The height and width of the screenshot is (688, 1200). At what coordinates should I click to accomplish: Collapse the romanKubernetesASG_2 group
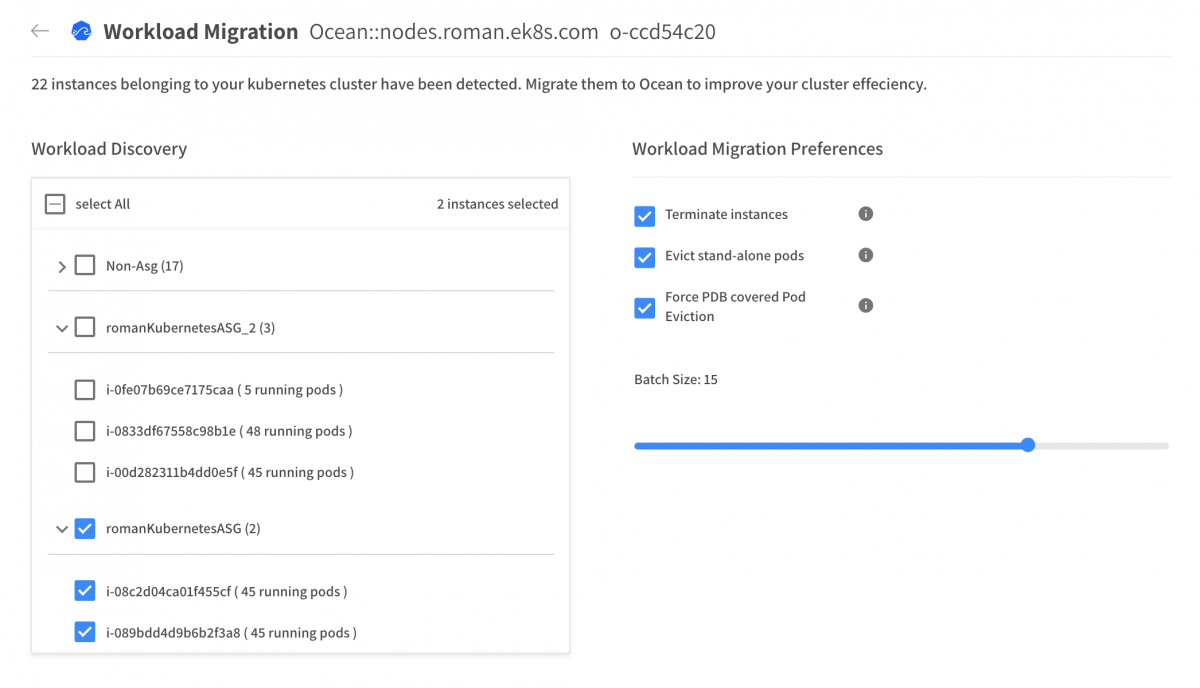pyautogui.click(x=62, y=328)
